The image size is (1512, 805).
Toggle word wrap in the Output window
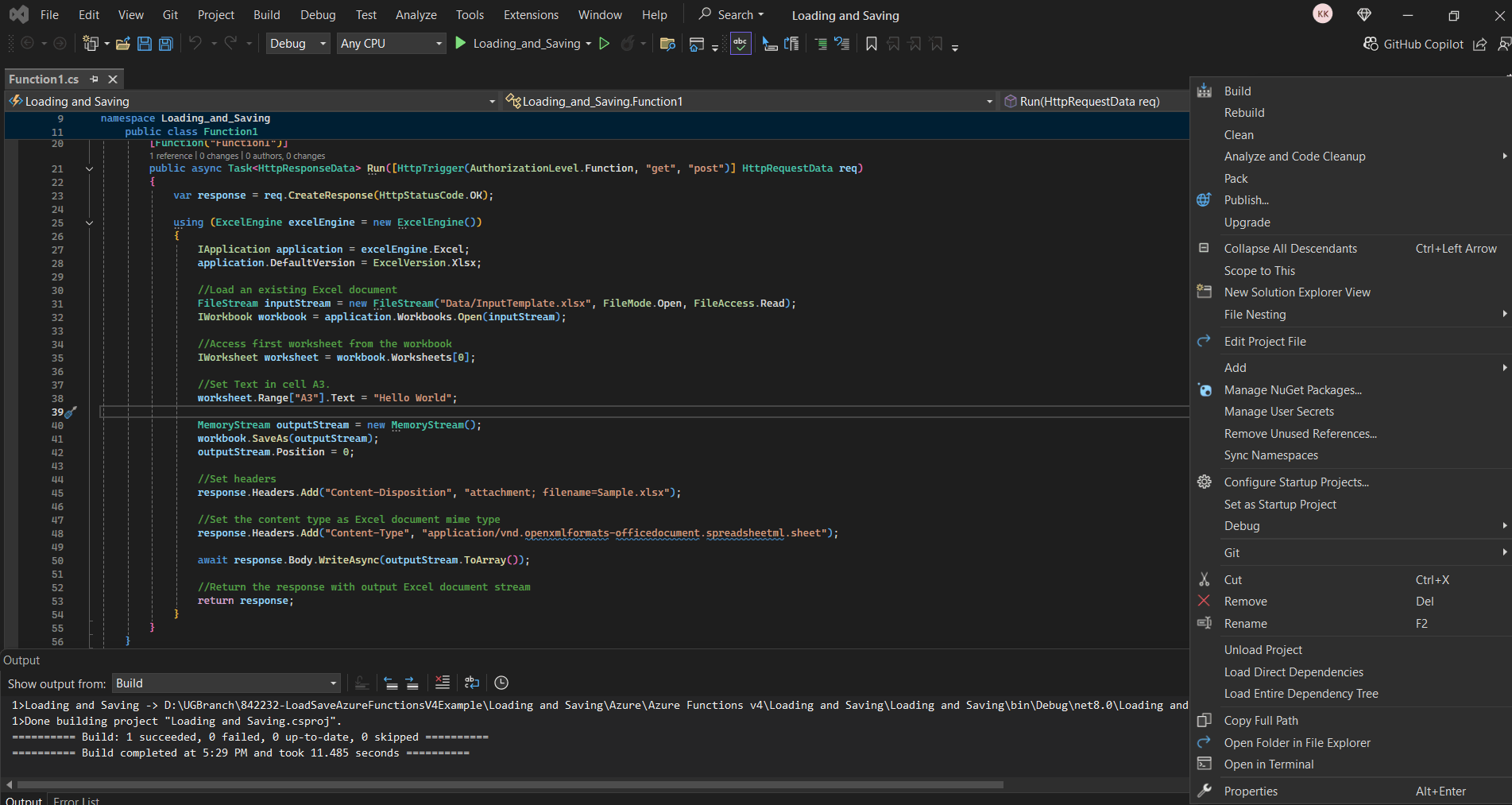(x=472, y=683)
